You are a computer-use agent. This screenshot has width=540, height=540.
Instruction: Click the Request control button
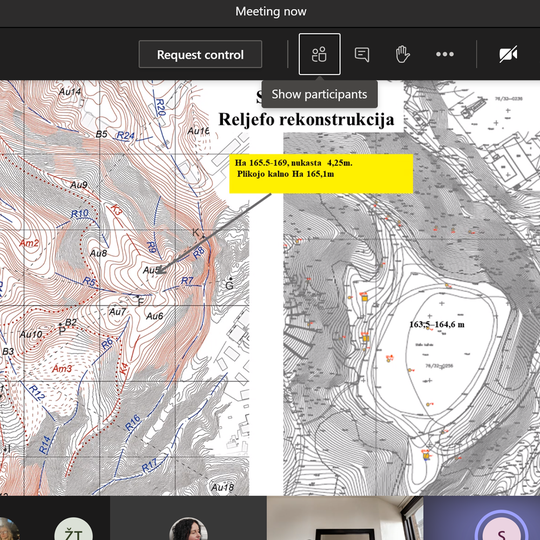tap(200, 54)
